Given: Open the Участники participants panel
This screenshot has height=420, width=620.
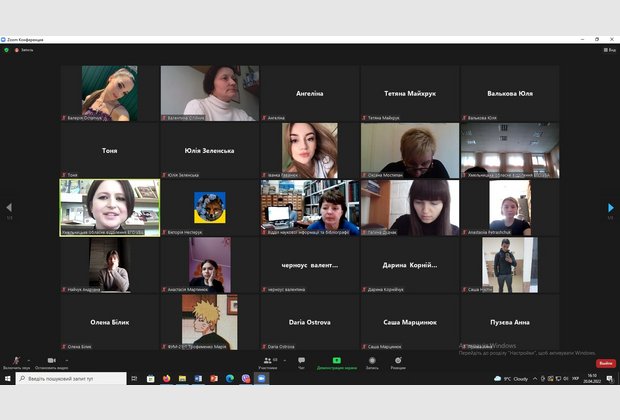Looking at the screenshot, I should tap(268, 362).
